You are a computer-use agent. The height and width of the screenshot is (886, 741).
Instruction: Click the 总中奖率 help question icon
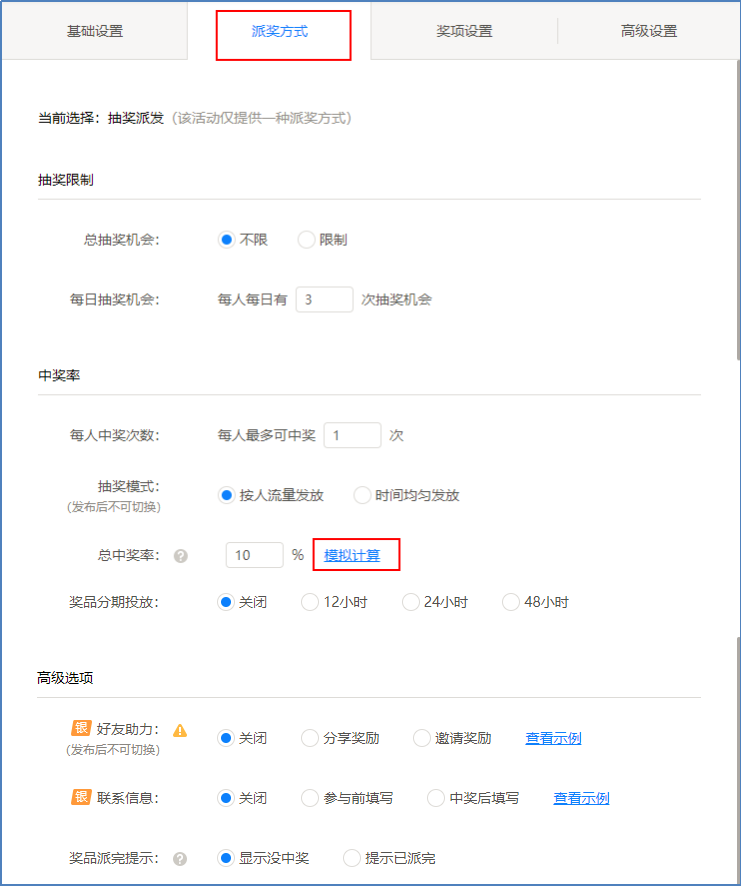click(180, 556)
